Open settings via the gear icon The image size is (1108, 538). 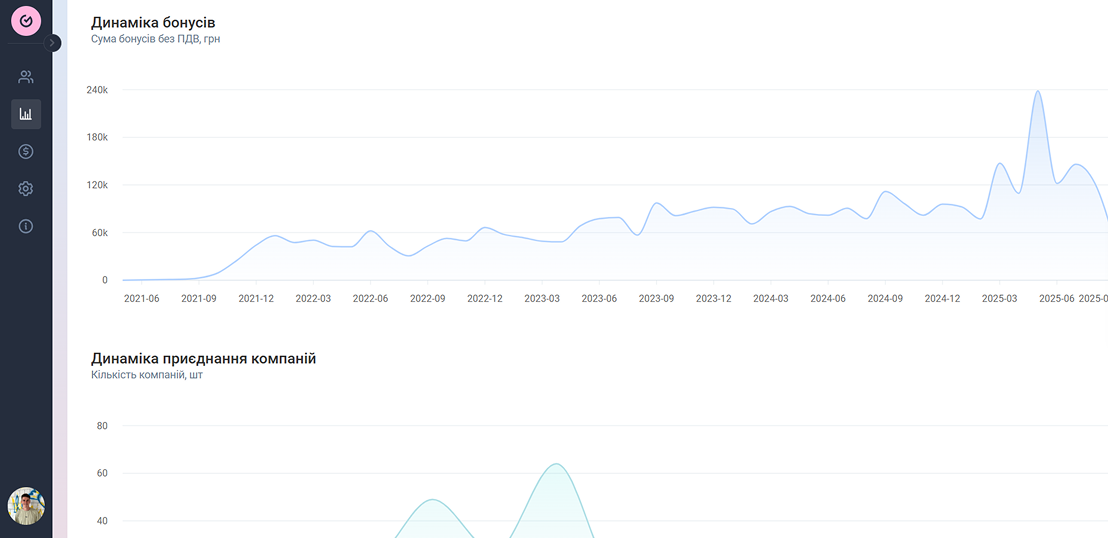tap(26, 189)
